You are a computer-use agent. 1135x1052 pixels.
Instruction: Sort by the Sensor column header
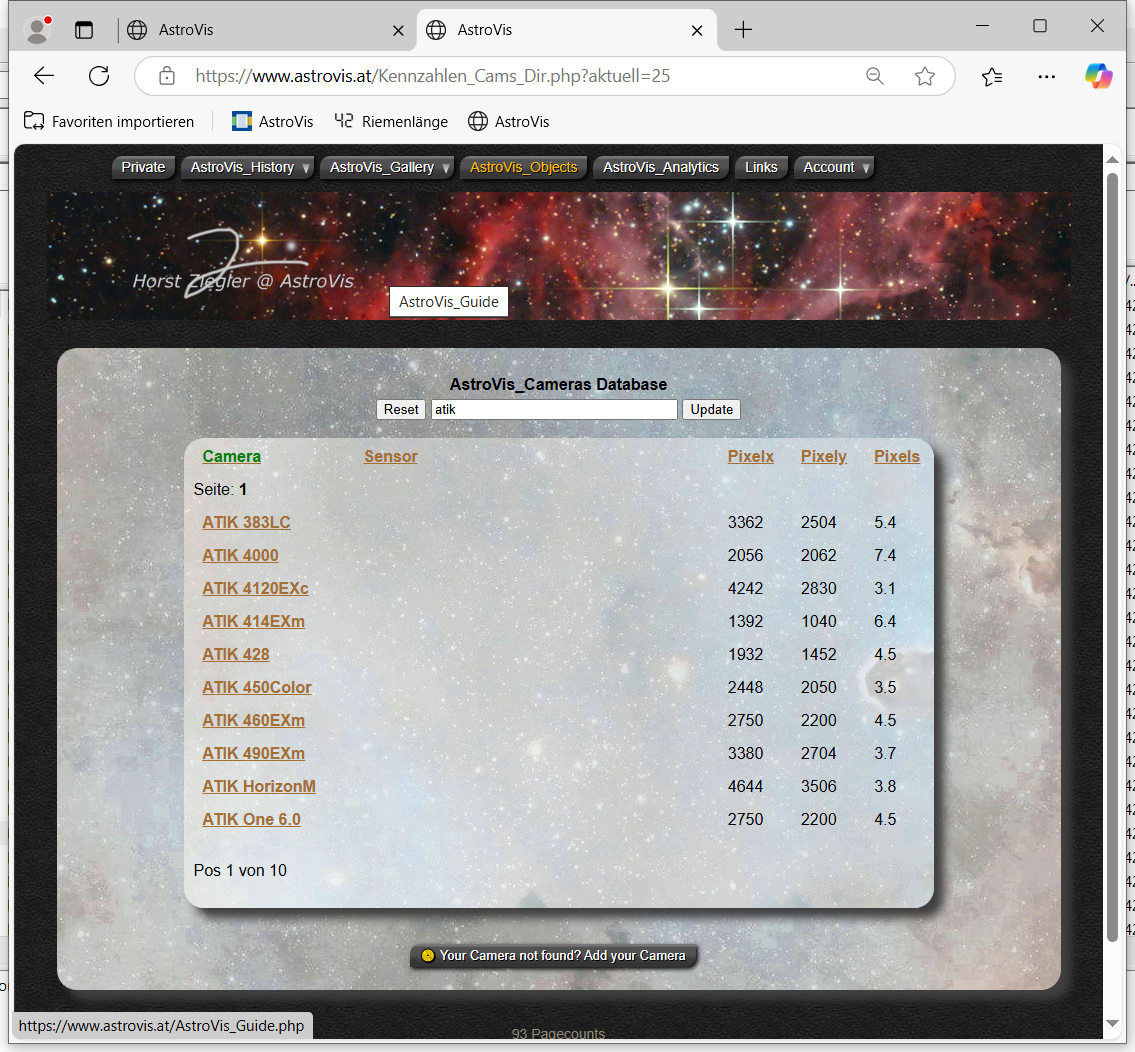click(x=391, y=456)
